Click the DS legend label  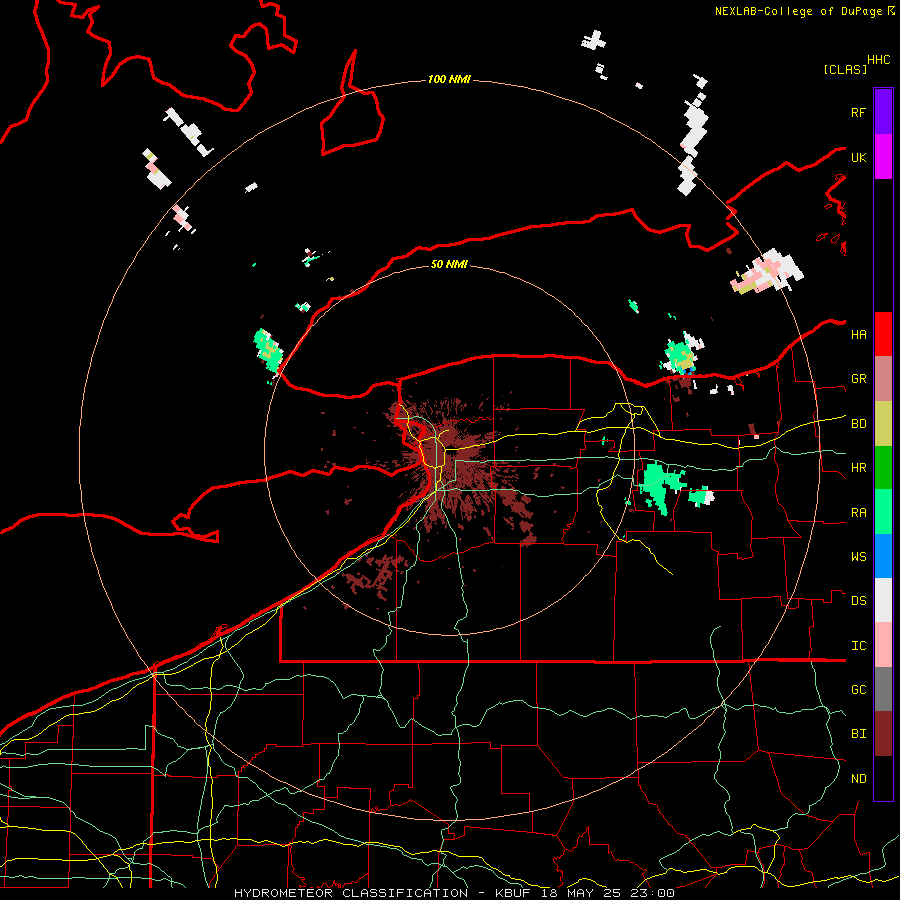(x=858, y=601)
